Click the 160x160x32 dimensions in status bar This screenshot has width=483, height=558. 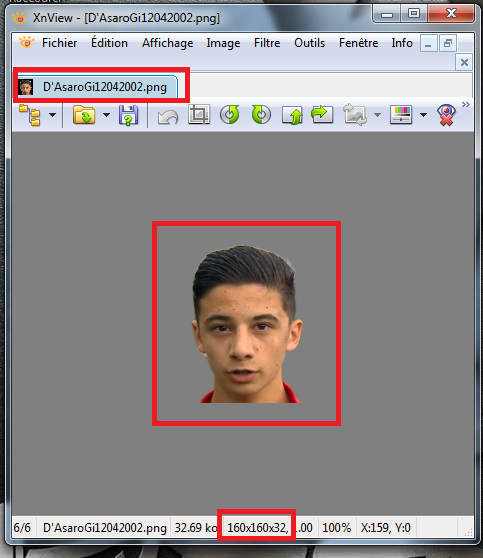pyautogui.click(x=257, y=527)
